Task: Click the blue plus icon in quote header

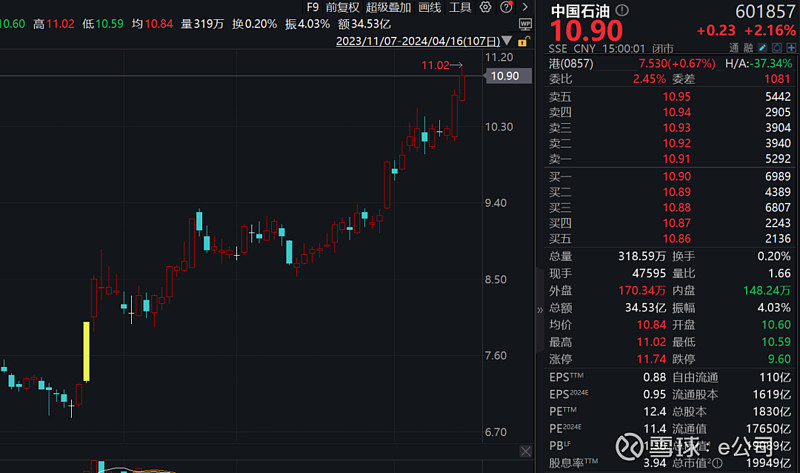Action: point(791,47)
